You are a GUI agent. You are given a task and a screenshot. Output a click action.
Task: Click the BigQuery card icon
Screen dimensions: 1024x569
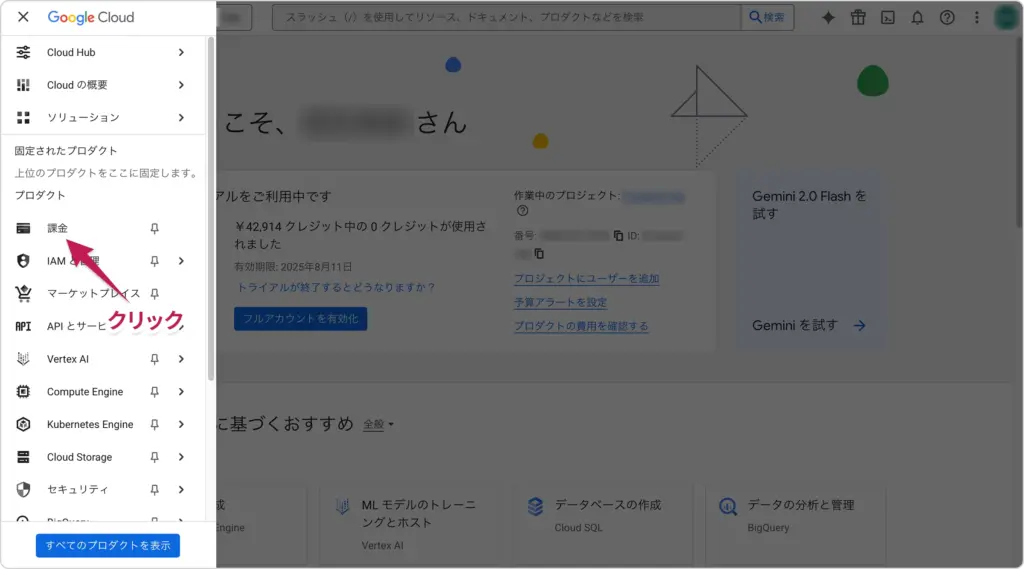[x=728, y=506]
